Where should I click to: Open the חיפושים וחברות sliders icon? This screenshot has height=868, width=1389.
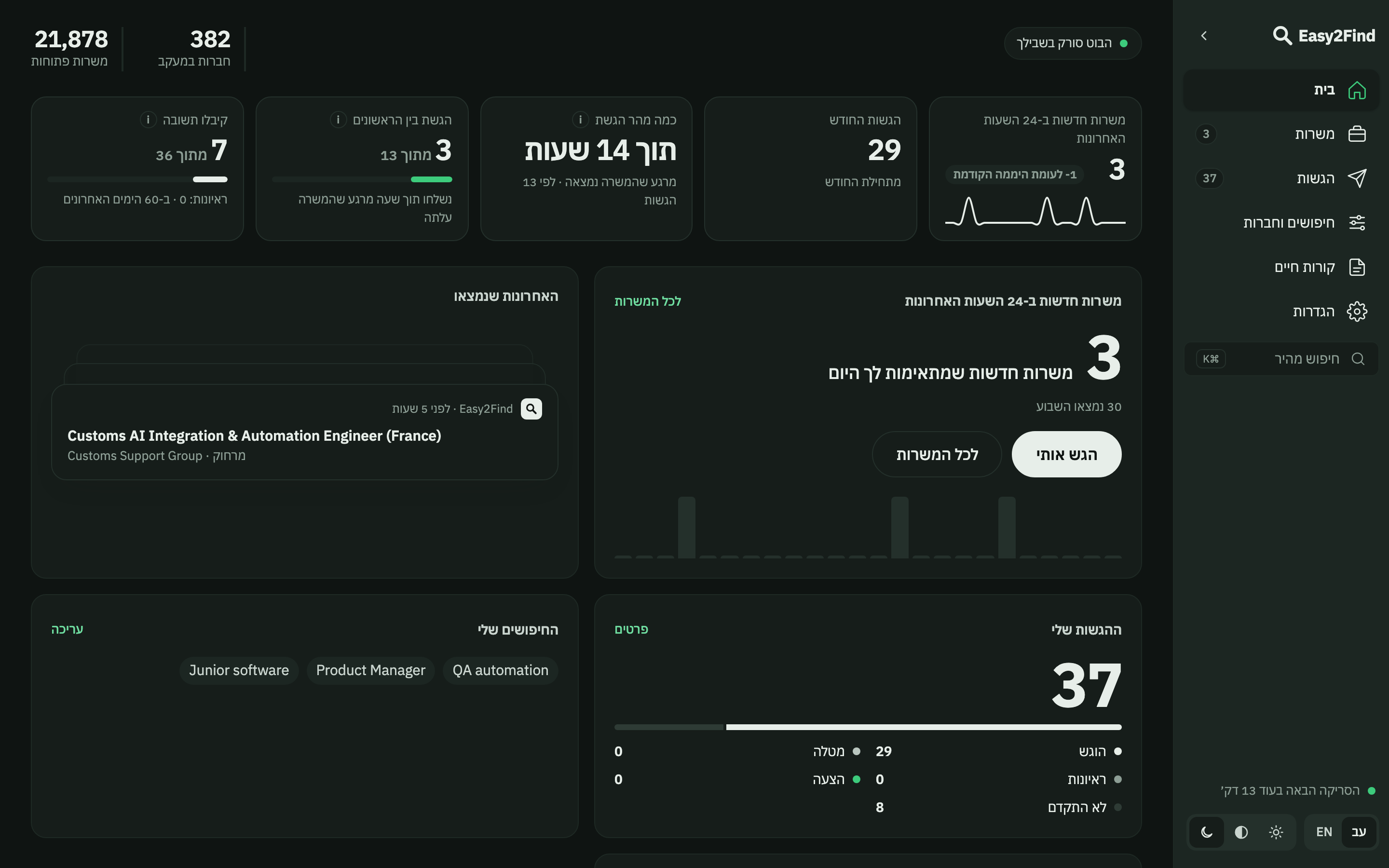(x=1357, y=222)
